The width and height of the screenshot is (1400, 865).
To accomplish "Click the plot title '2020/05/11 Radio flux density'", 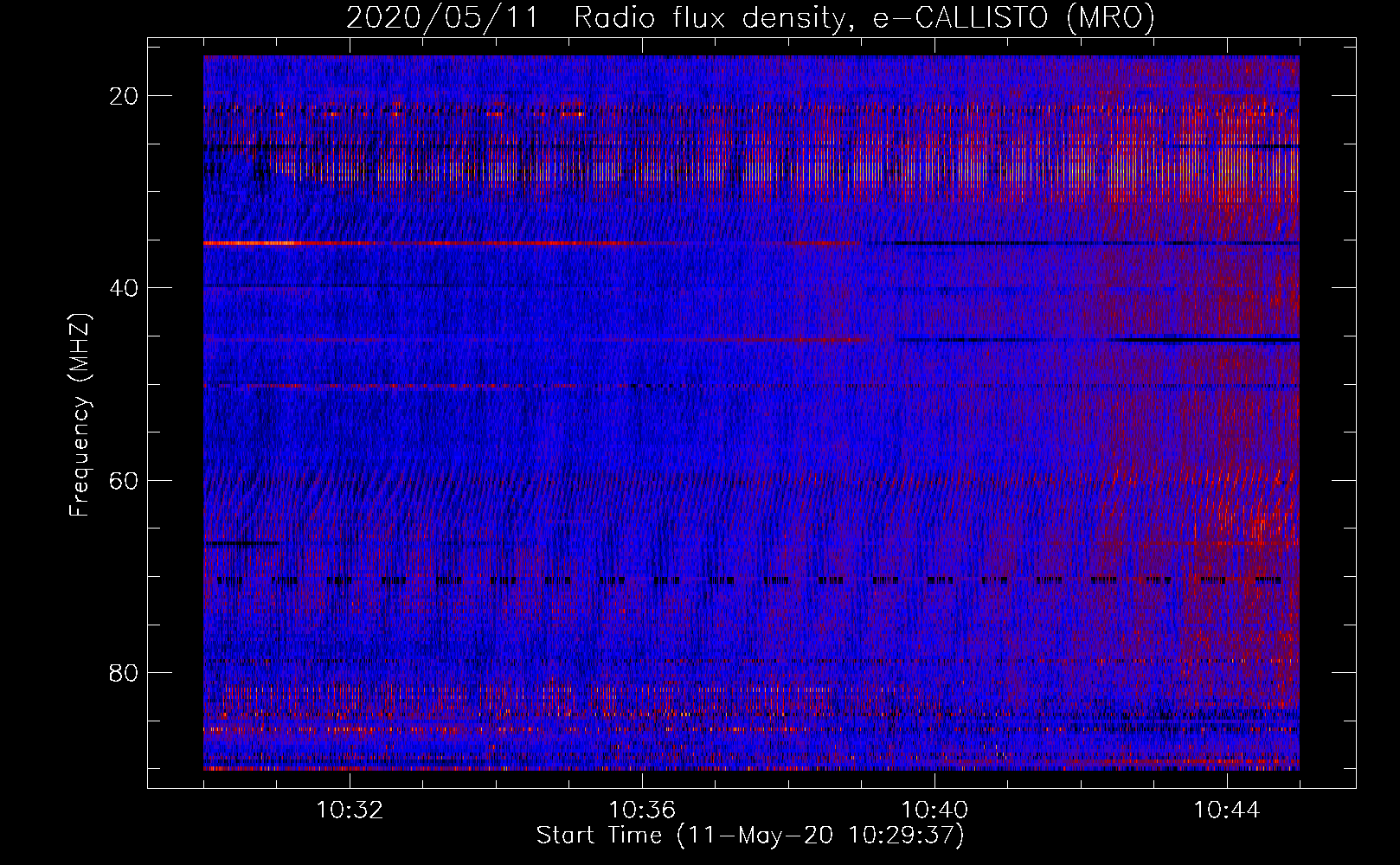I will (751, 17).
